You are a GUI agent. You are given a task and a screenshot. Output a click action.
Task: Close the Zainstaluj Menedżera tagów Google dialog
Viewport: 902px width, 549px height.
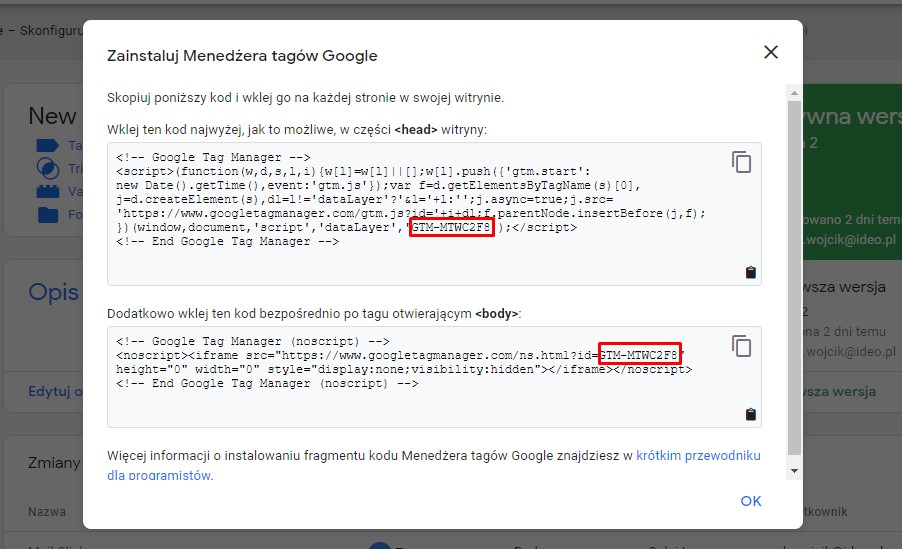point(770,52)
